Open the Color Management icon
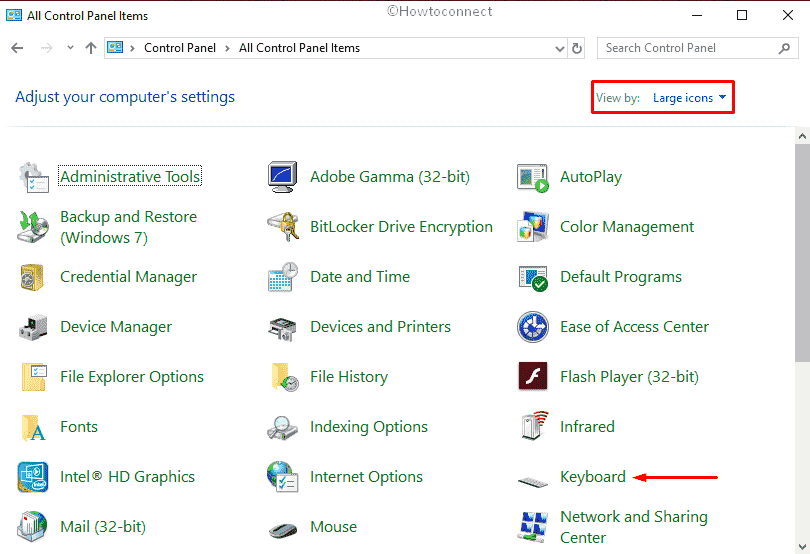Image resolution: width=810 pixels, height=554 pixels. [533, 226]
